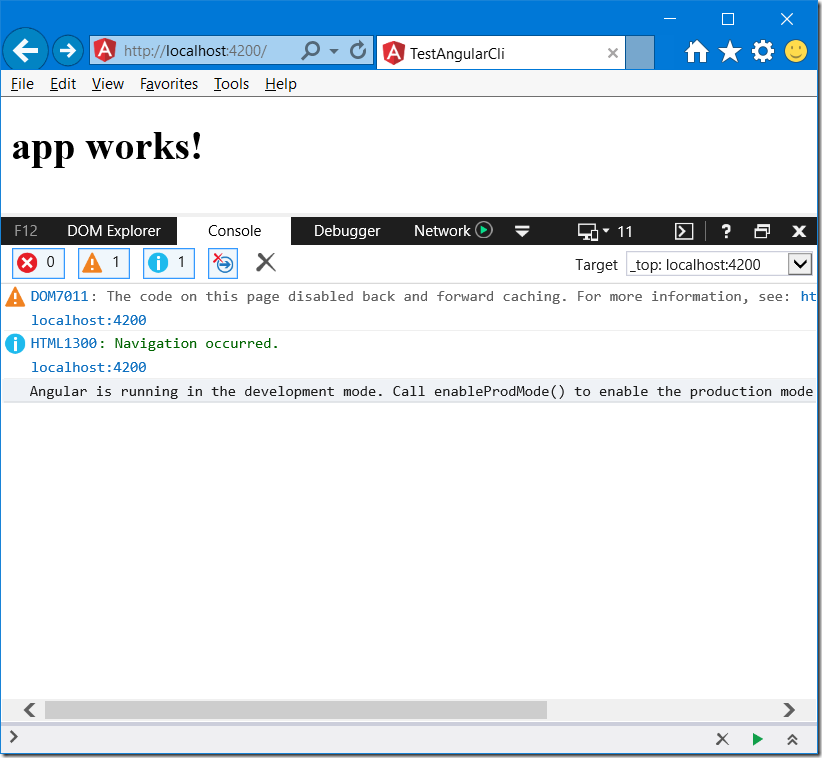822x758 pixels.
Task: Open localhost:4200 link under DOM7011 warning
Action: pyautogui.click(x=89, y=320)
